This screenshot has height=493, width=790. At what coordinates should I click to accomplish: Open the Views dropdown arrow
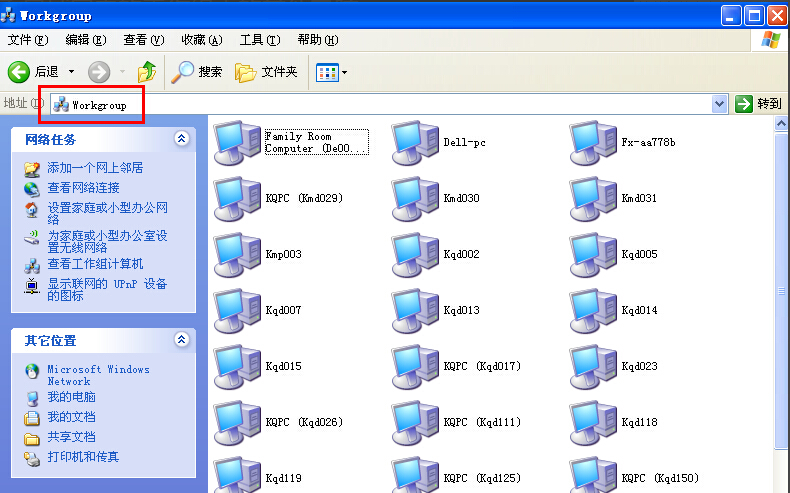pyautogui.click(x=345, y=72)
